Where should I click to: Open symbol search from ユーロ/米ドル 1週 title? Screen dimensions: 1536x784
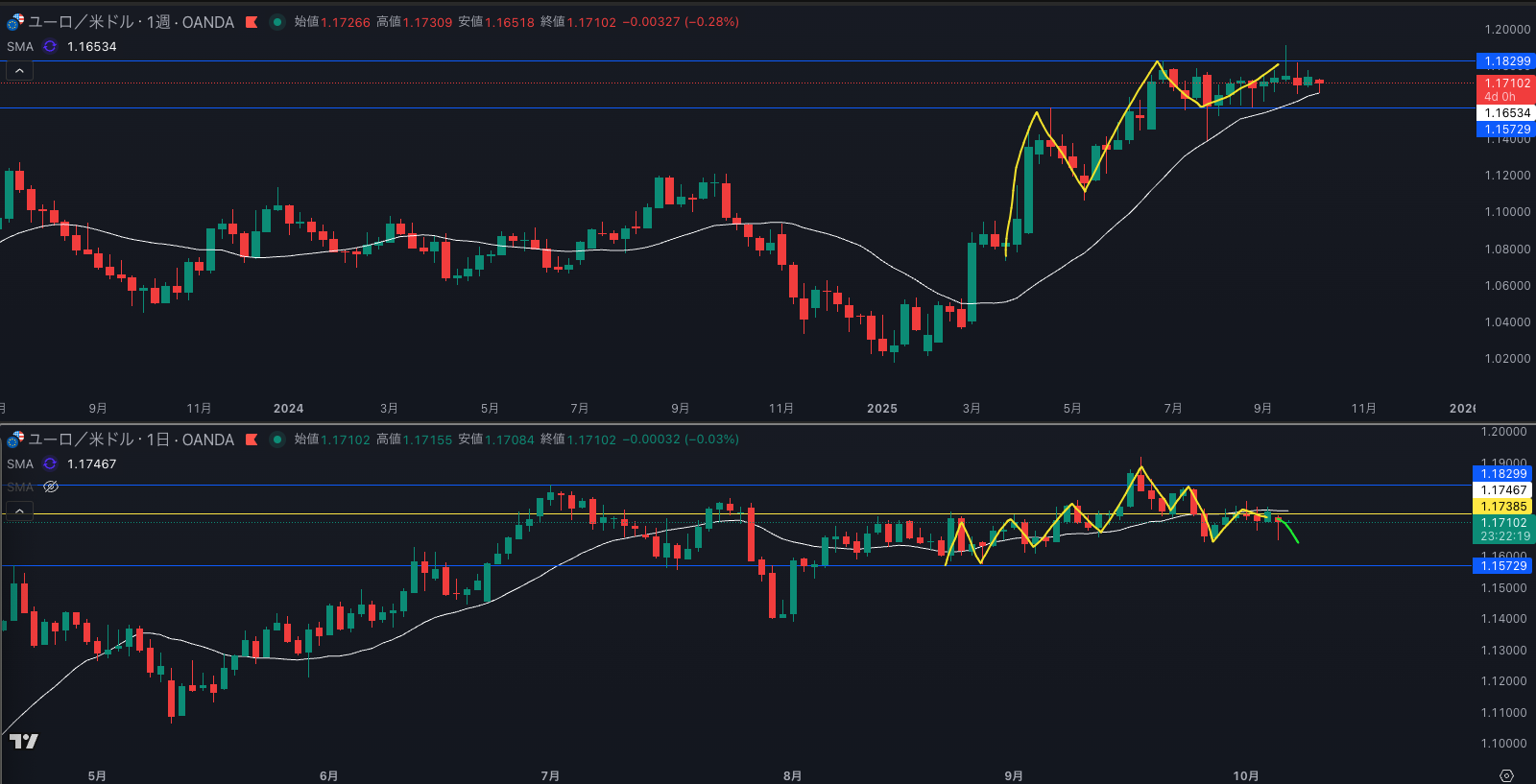click(131, 22)
